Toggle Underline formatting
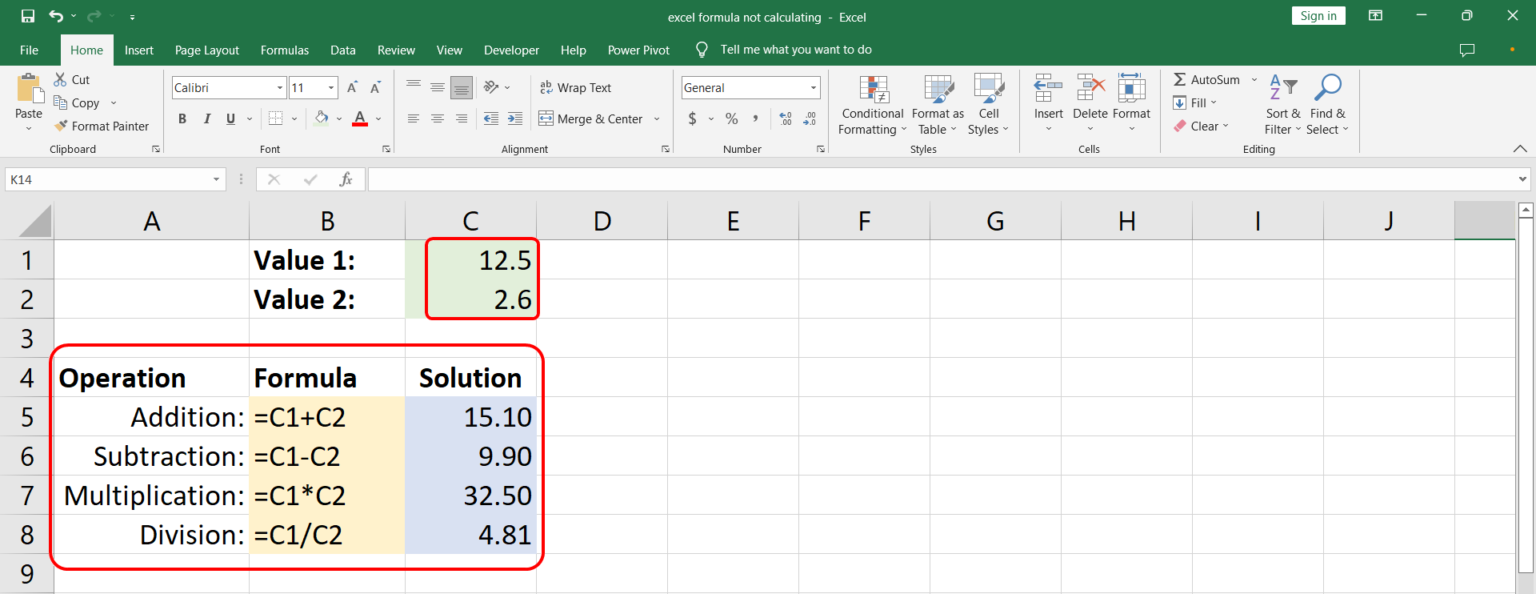This screenshot has height=594, width=1536. [229, 118]
